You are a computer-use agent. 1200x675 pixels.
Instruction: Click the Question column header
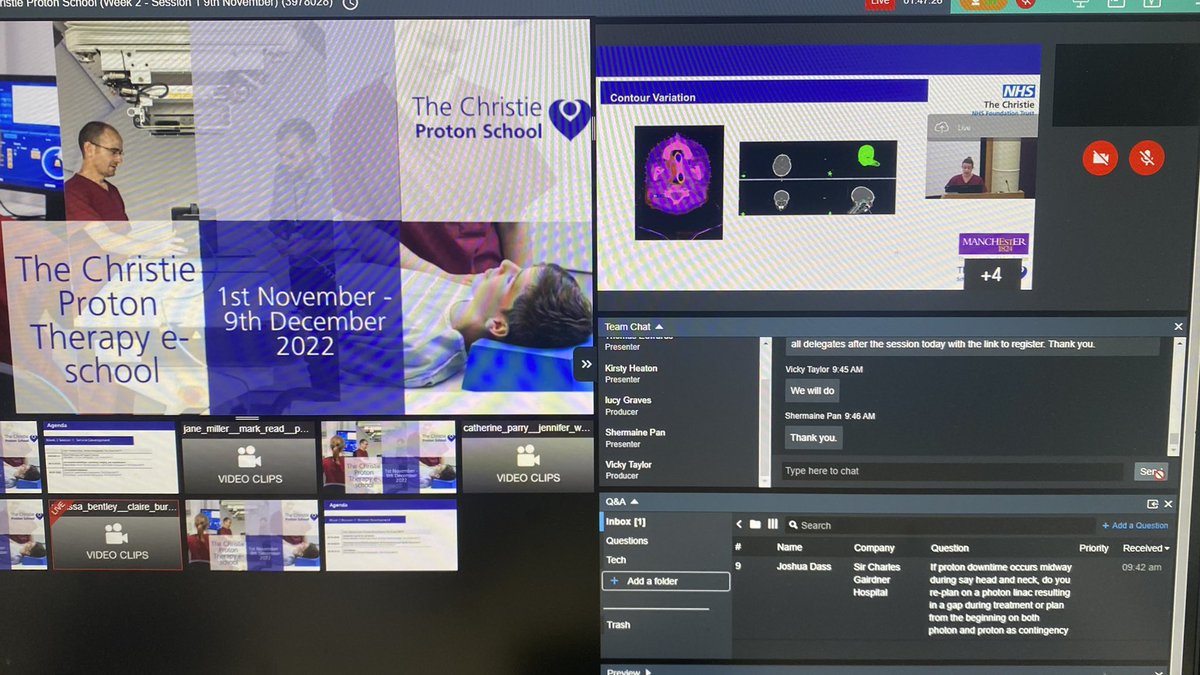[x=949, y=548]
